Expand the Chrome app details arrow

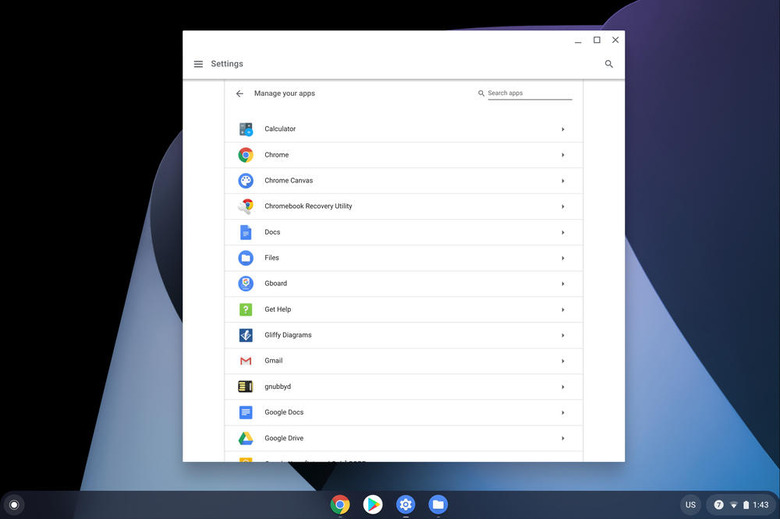click(x=563, y=155)
